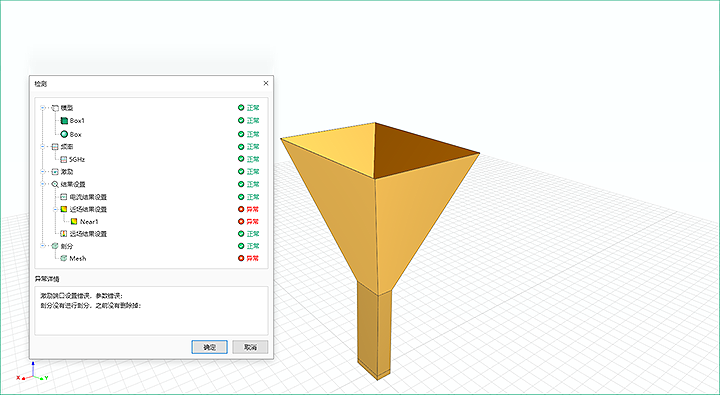Select the Near1 tree item

pos(89,221)
